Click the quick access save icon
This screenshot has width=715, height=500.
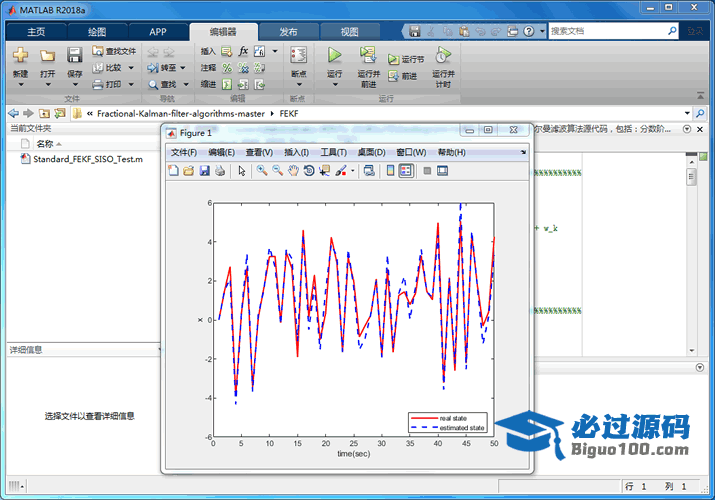click(x=414, y=31)
